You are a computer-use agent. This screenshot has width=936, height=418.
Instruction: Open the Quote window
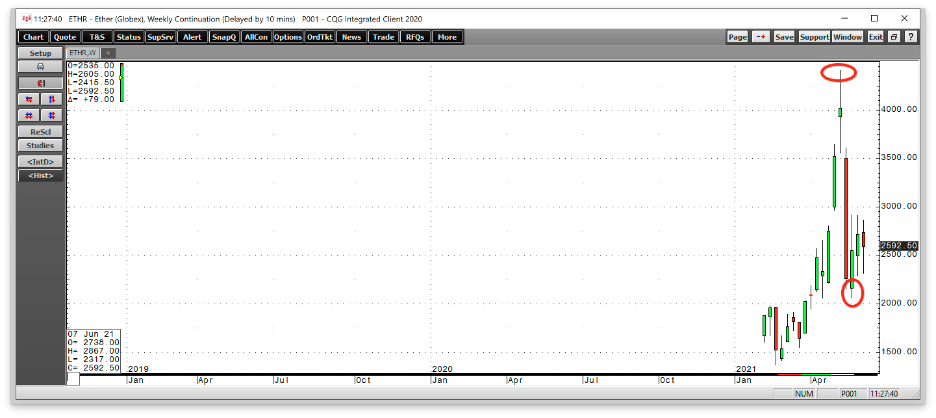point(64,37)
